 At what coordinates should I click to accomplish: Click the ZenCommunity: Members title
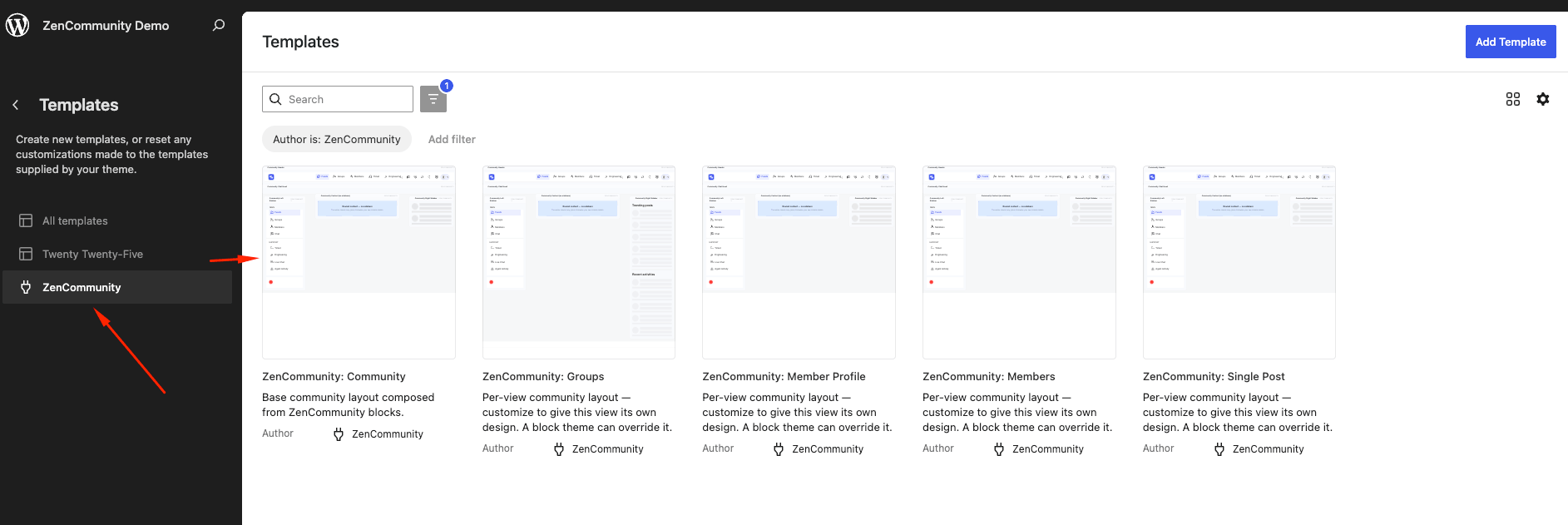point(988,377)
